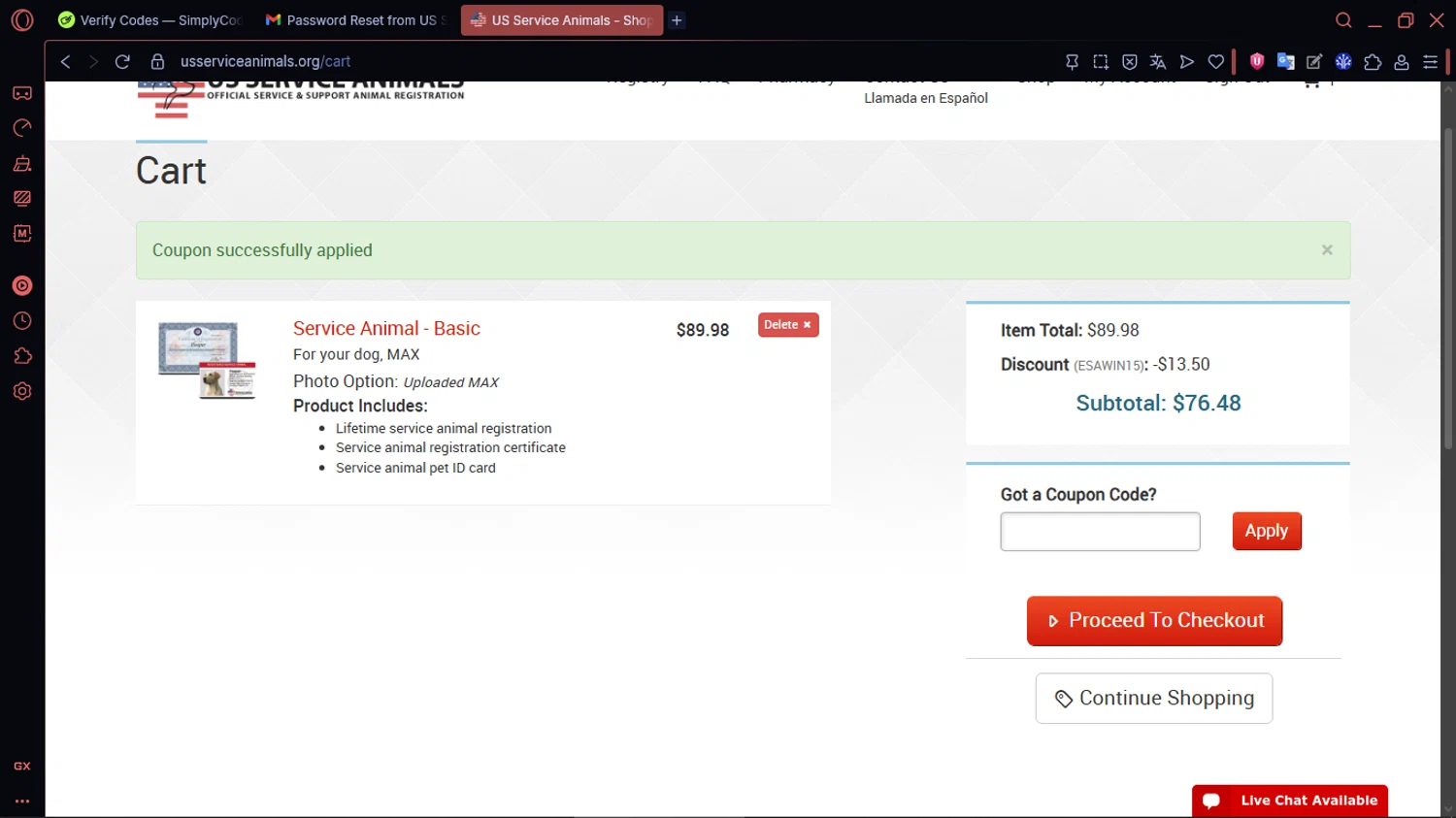Click the address bar URL
This screenshot has width=1456, height=818.
pyautogui.click(x=265, y=61)
